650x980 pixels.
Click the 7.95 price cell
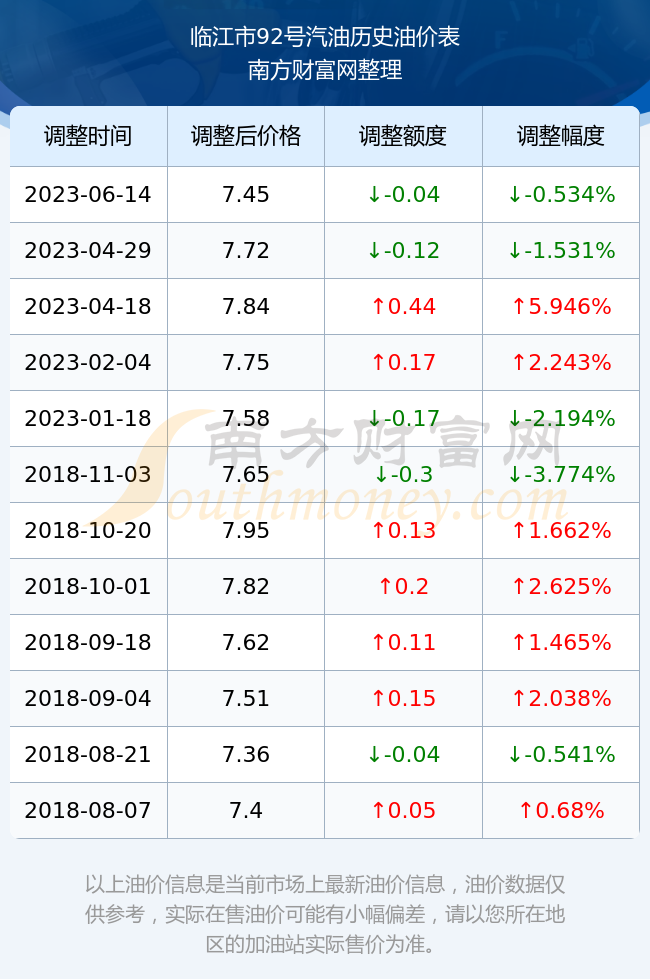pos(246,530)
